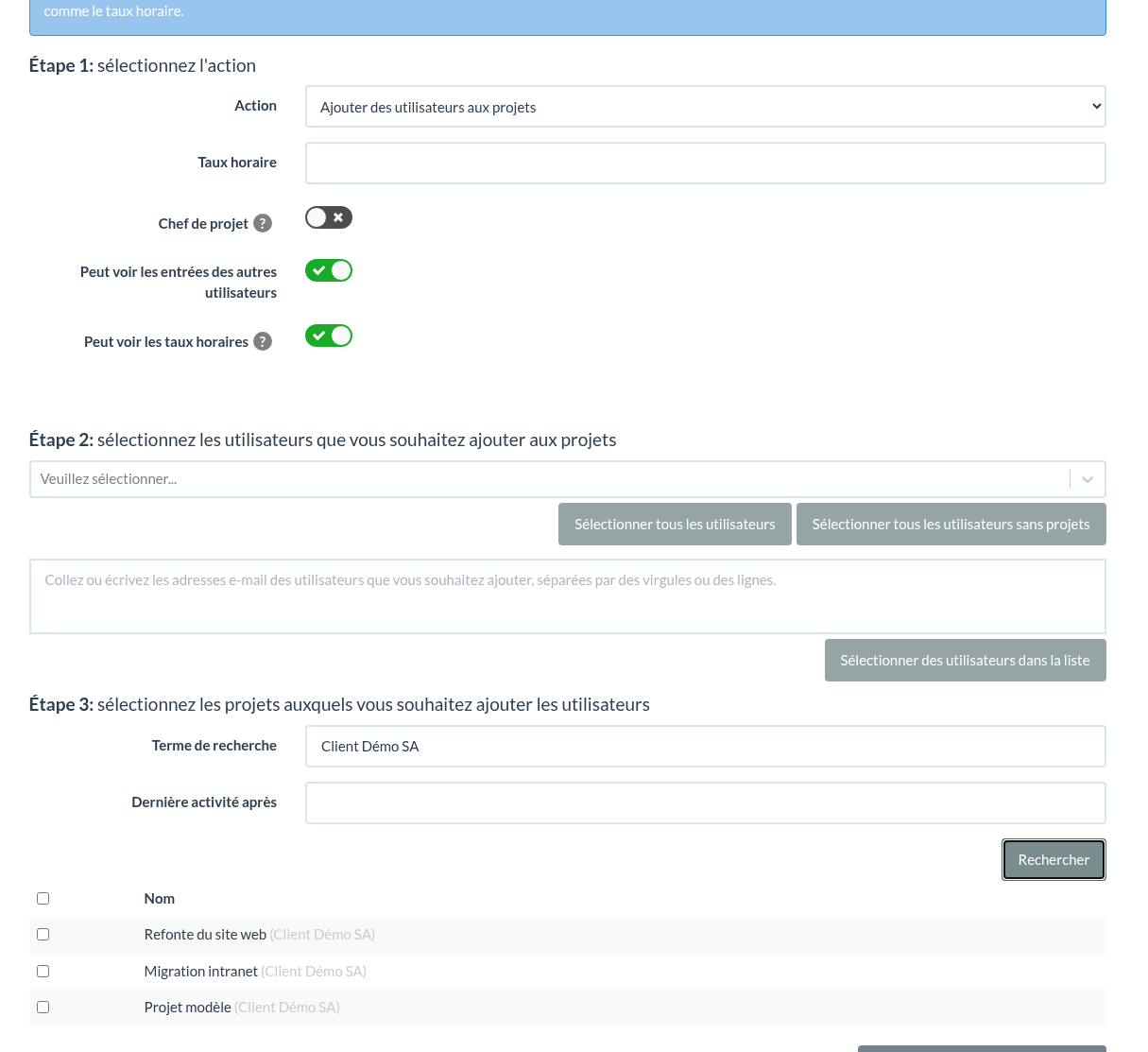The height and width of the screenshot is (1052, 1148).
Task: Click chevron arrow of user selector
Action: pos(1088,479)
